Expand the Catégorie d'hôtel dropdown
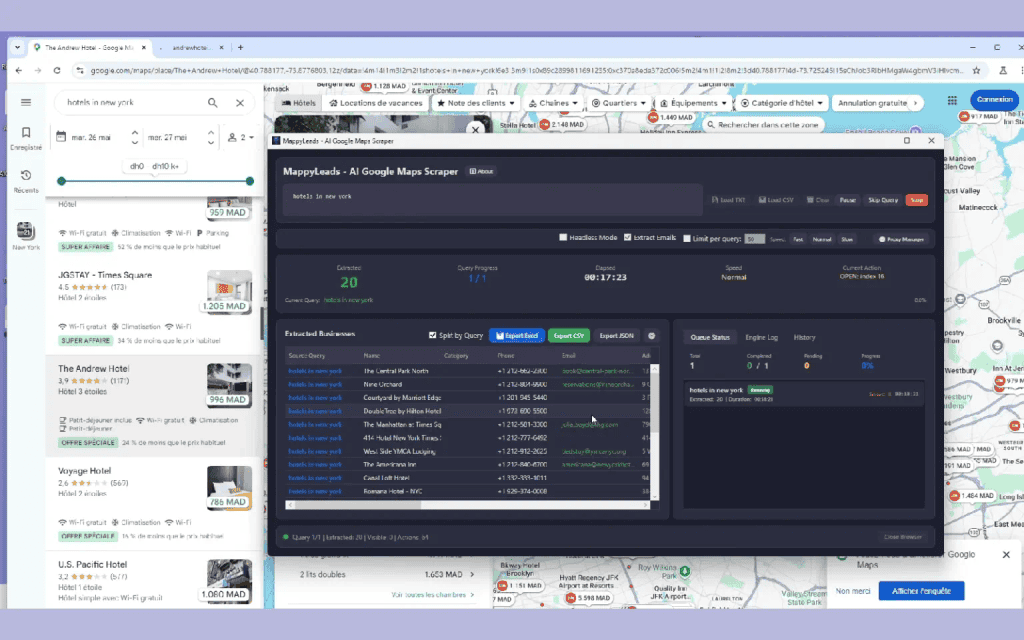This screenshot has height=640, width=1024. pos(782,103)
